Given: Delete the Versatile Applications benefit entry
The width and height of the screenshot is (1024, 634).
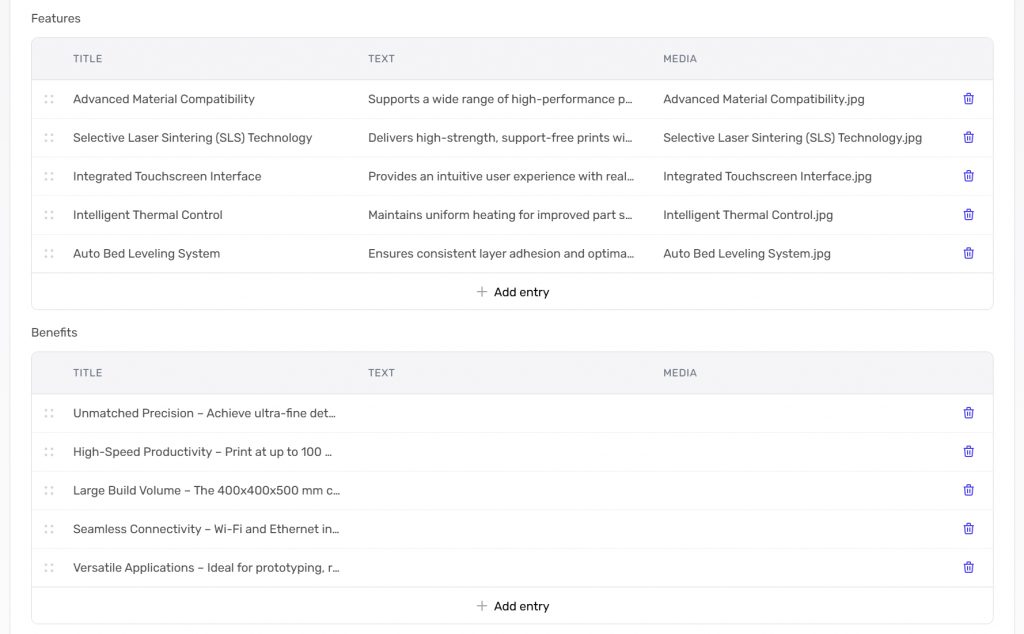Looking at the screenshot, I should coord(968,568).
